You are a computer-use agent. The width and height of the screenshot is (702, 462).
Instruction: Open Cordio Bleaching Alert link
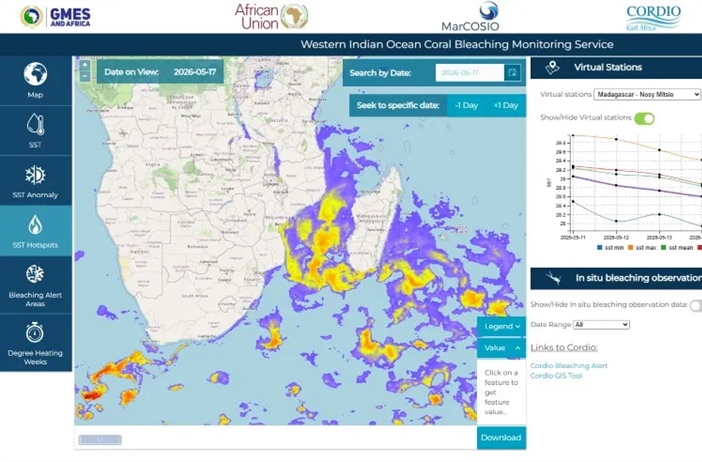click(x=569, y=366)
